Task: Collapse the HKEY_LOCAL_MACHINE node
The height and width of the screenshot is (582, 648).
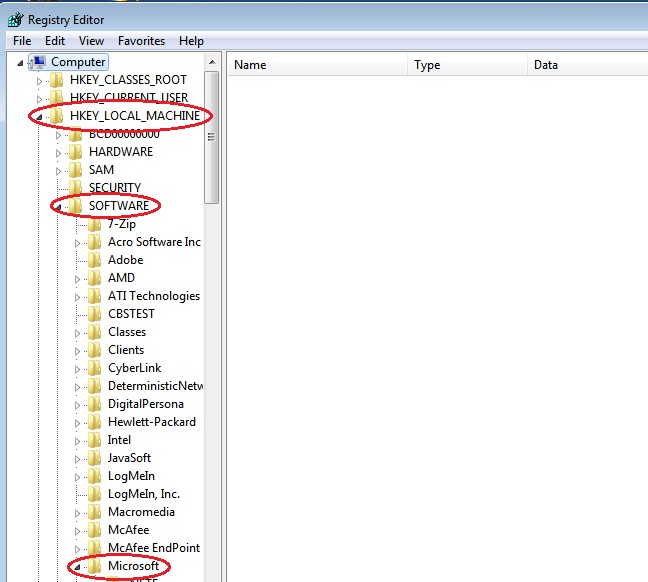Action: point(39,117)
